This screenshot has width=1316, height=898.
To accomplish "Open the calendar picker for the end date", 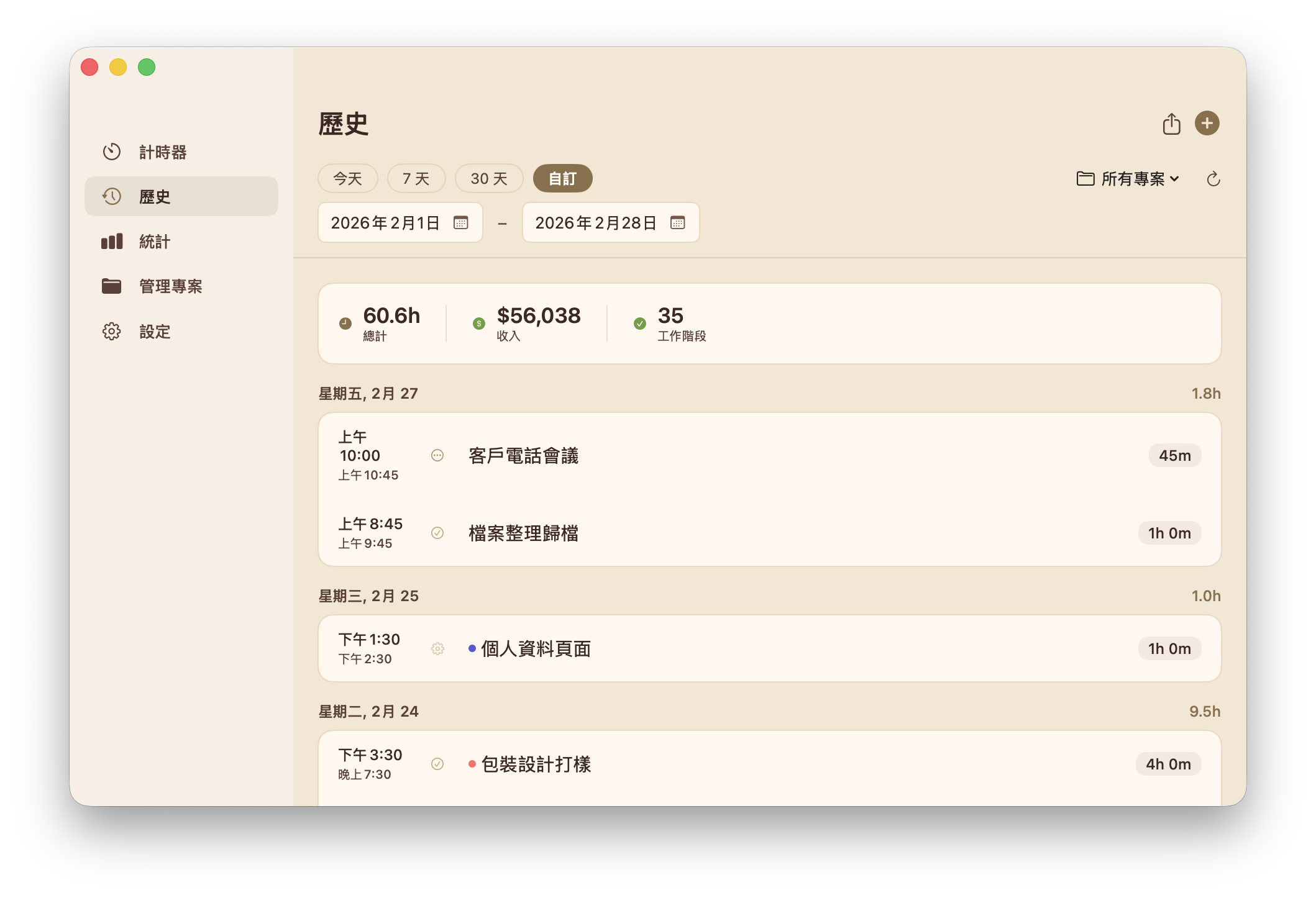I will coord(677,222).
